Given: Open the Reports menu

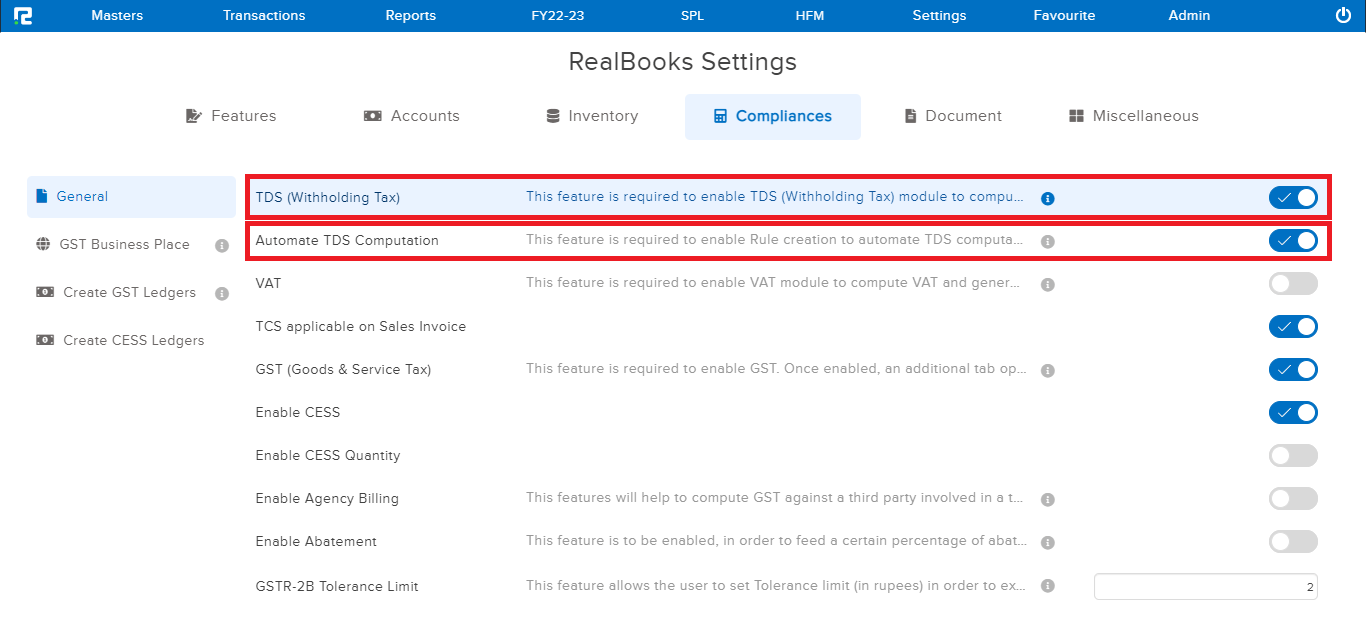Looking at the screenshot, I should coord(410,15).
